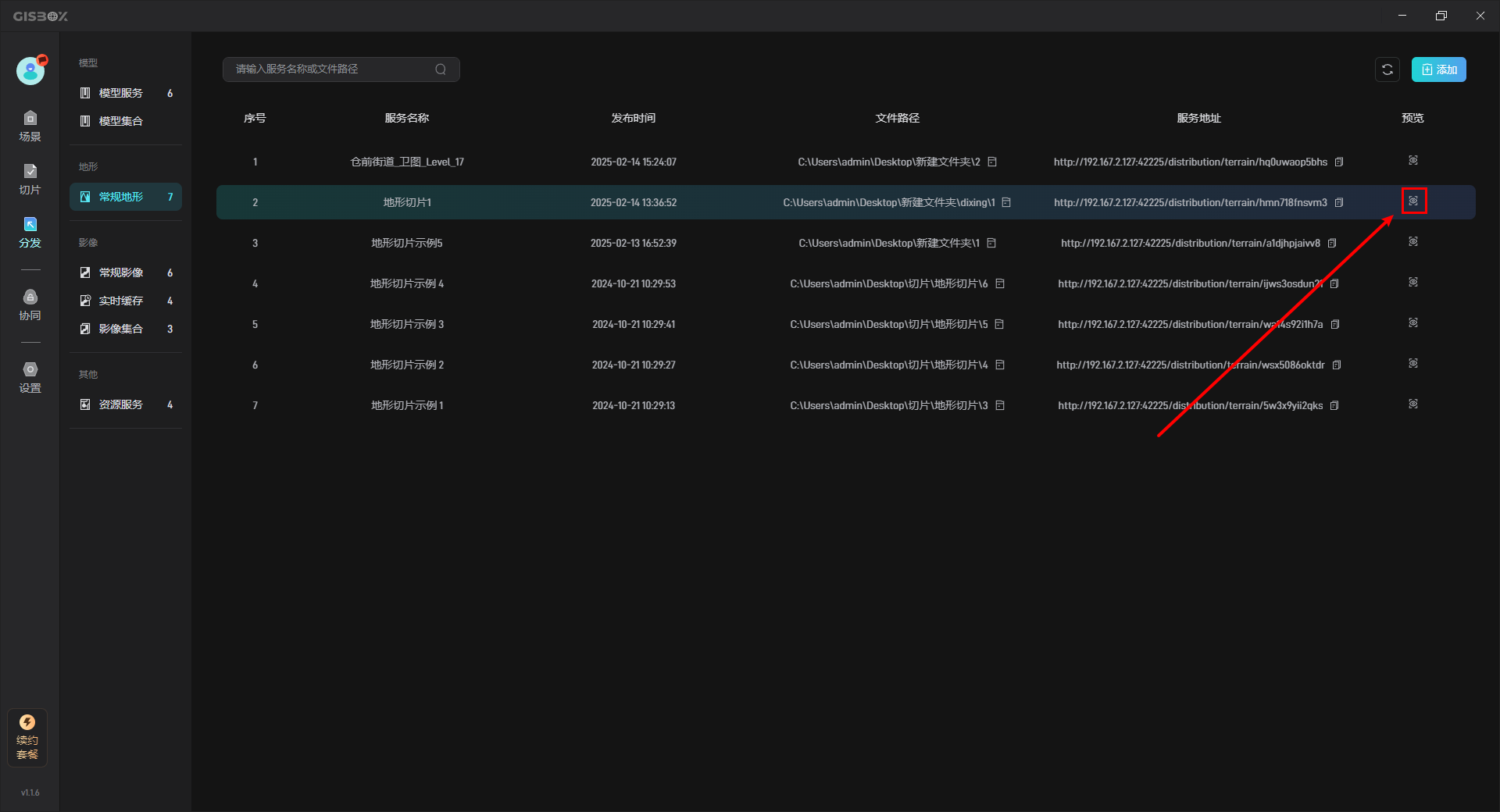Click the 发布时间 column header
Image resolution: width=1500 pixels, height=812 pixels.
[634, 118]
